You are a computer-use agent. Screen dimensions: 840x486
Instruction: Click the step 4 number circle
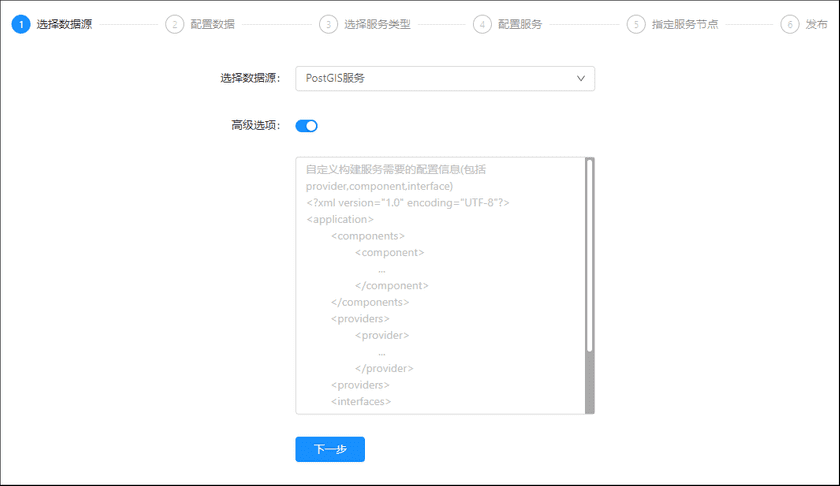[x=482, y=24]
